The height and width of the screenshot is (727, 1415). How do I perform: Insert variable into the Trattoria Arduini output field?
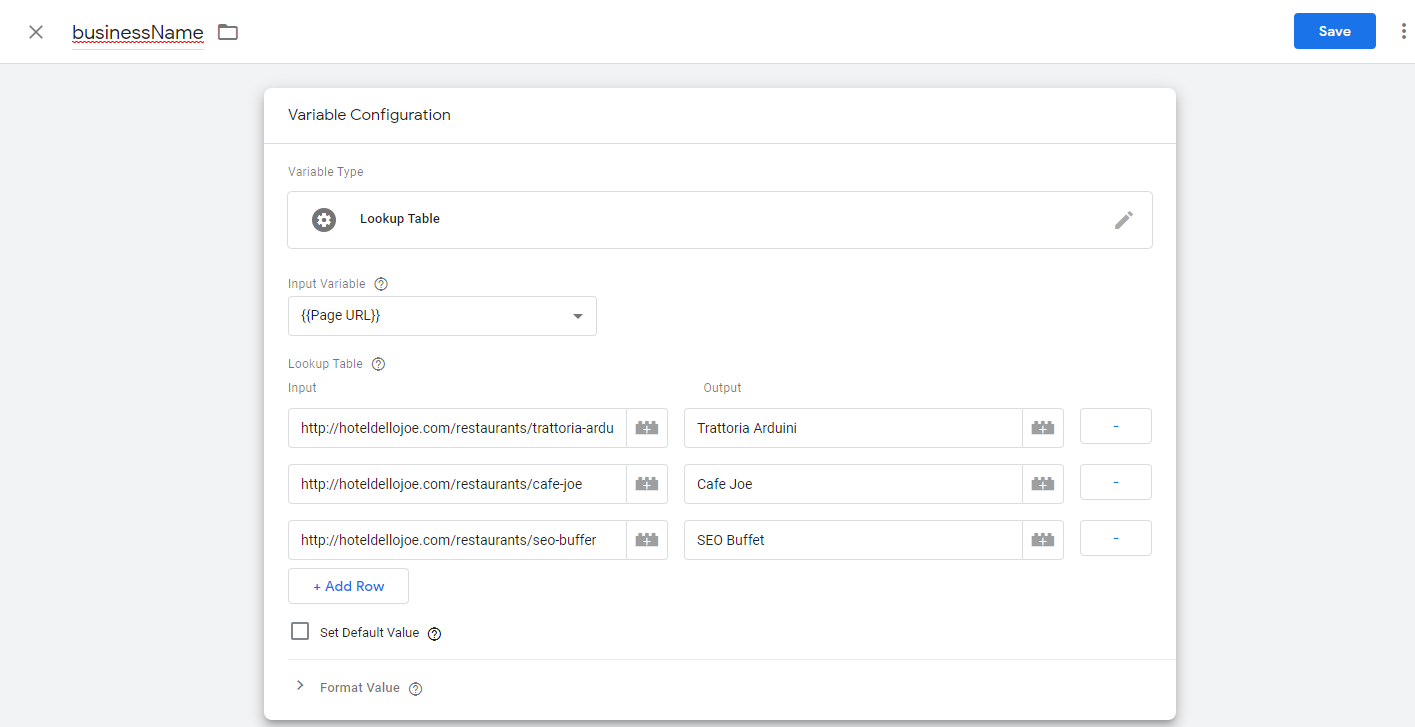click(x=1042, y=427)
